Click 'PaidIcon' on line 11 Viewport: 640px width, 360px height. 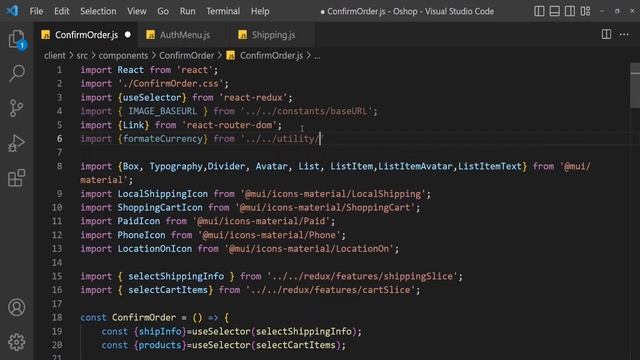(x=139, y=221)
